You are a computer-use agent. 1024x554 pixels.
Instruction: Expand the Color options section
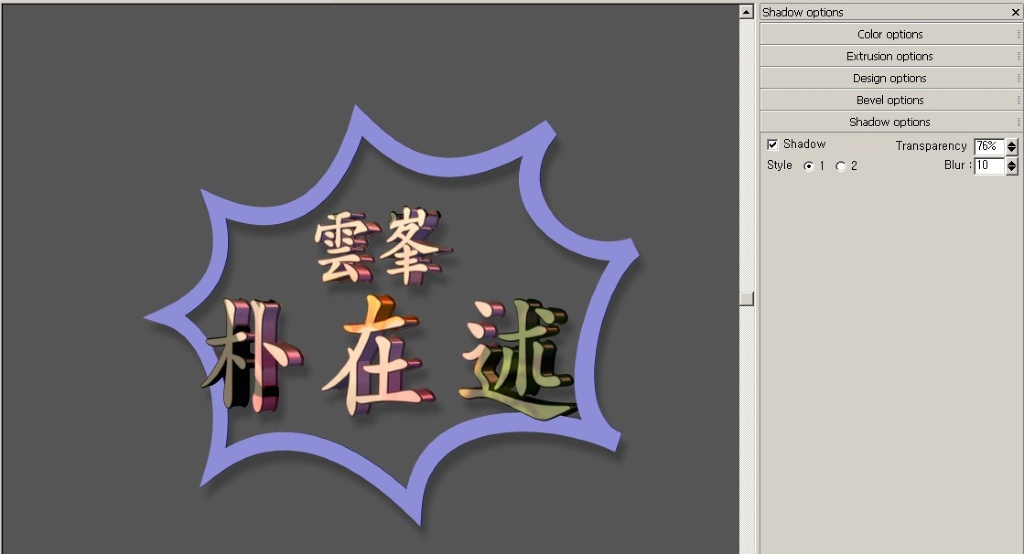pos(890,34)
